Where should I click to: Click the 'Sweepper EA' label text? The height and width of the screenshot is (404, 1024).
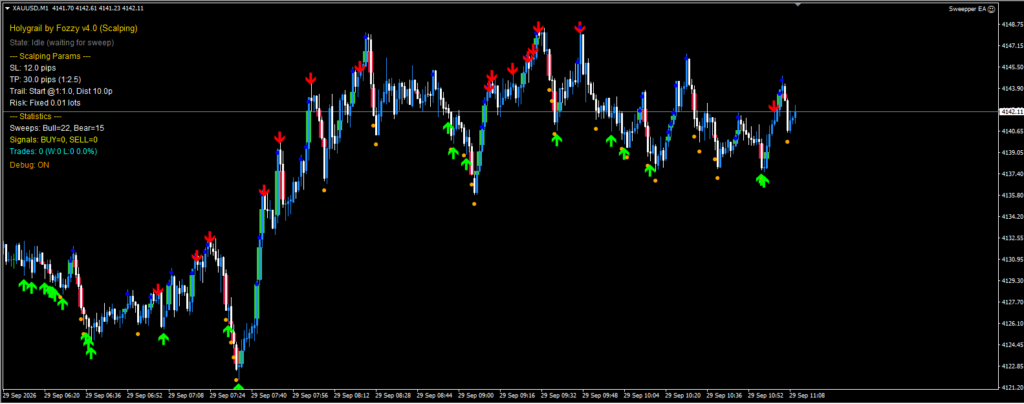coord(967,9)
